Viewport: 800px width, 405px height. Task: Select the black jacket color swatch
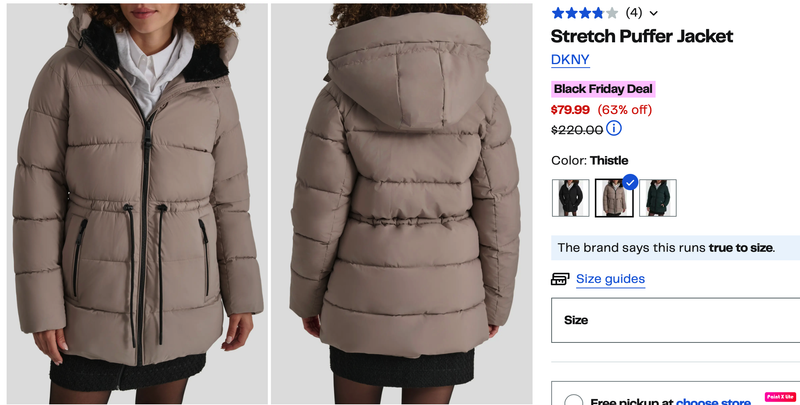click(x=570, y=198)
